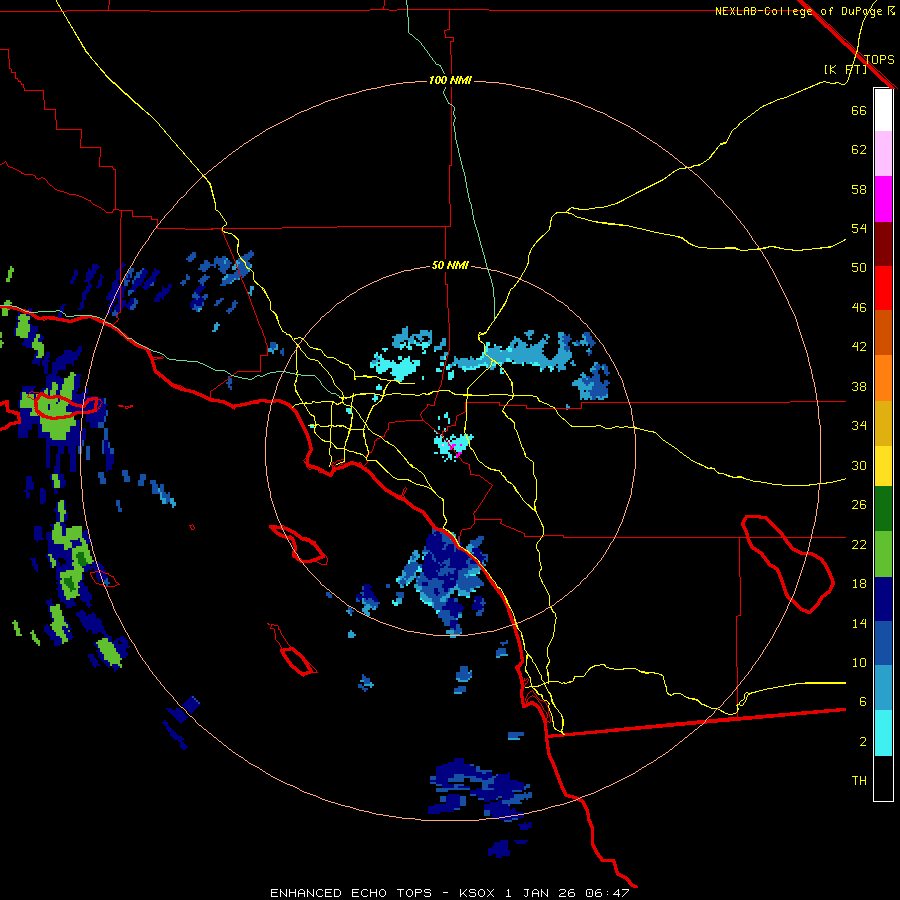The image size is (900, 900).
Task: Click the yellow 30-34 kft legend swatch
Action: coord(883,466)
